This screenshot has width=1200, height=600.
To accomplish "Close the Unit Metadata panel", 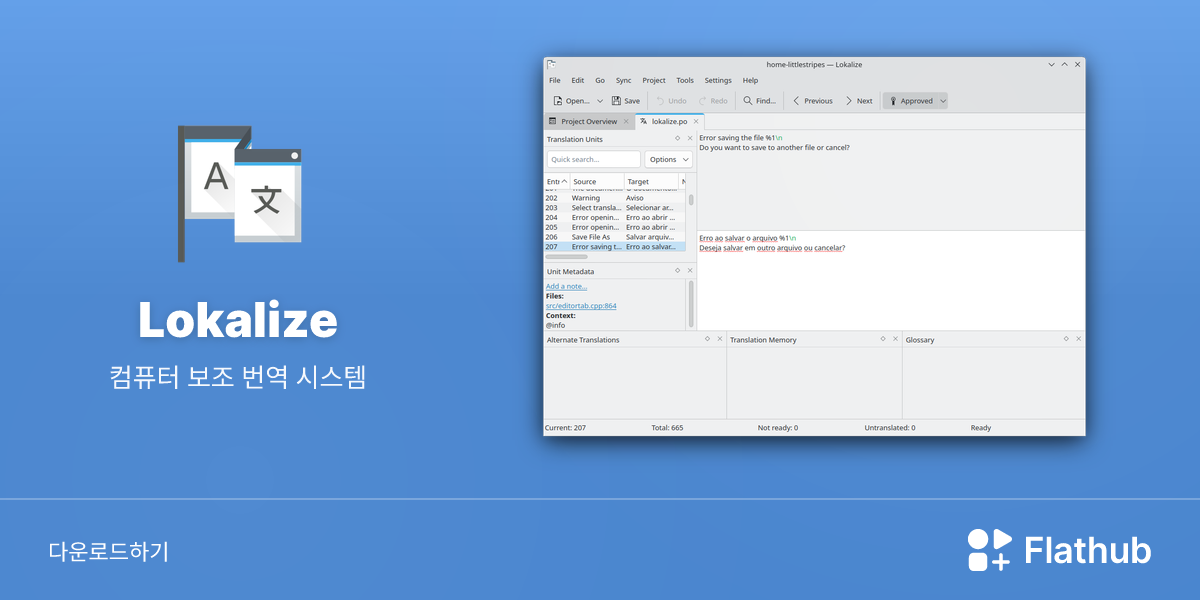I will pyautogui.click(x=689, y=270).
